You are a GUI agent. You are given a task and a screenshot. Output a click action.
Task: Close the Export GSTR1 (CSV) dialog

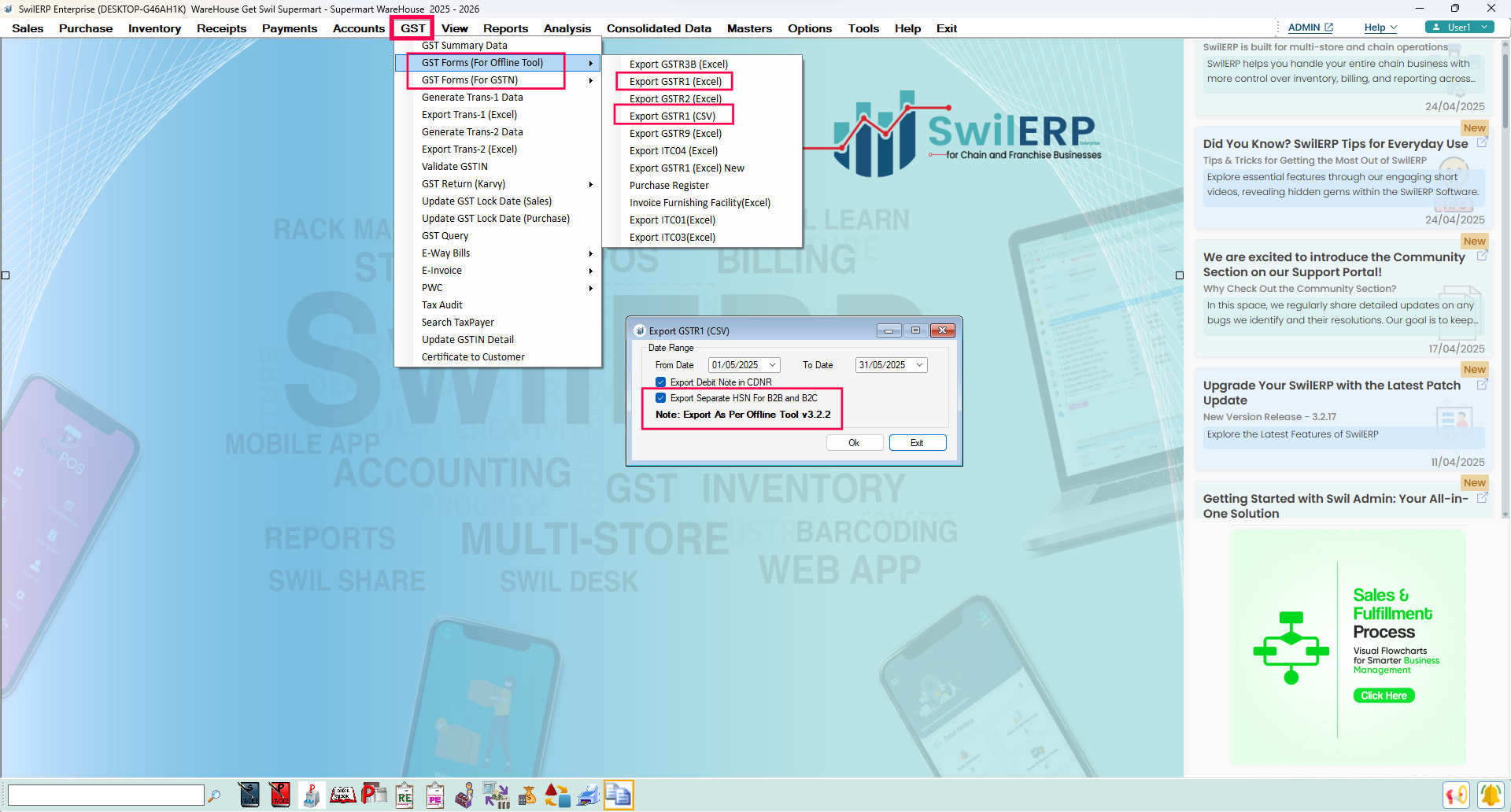pyautogui.click(x=942, y=330)
